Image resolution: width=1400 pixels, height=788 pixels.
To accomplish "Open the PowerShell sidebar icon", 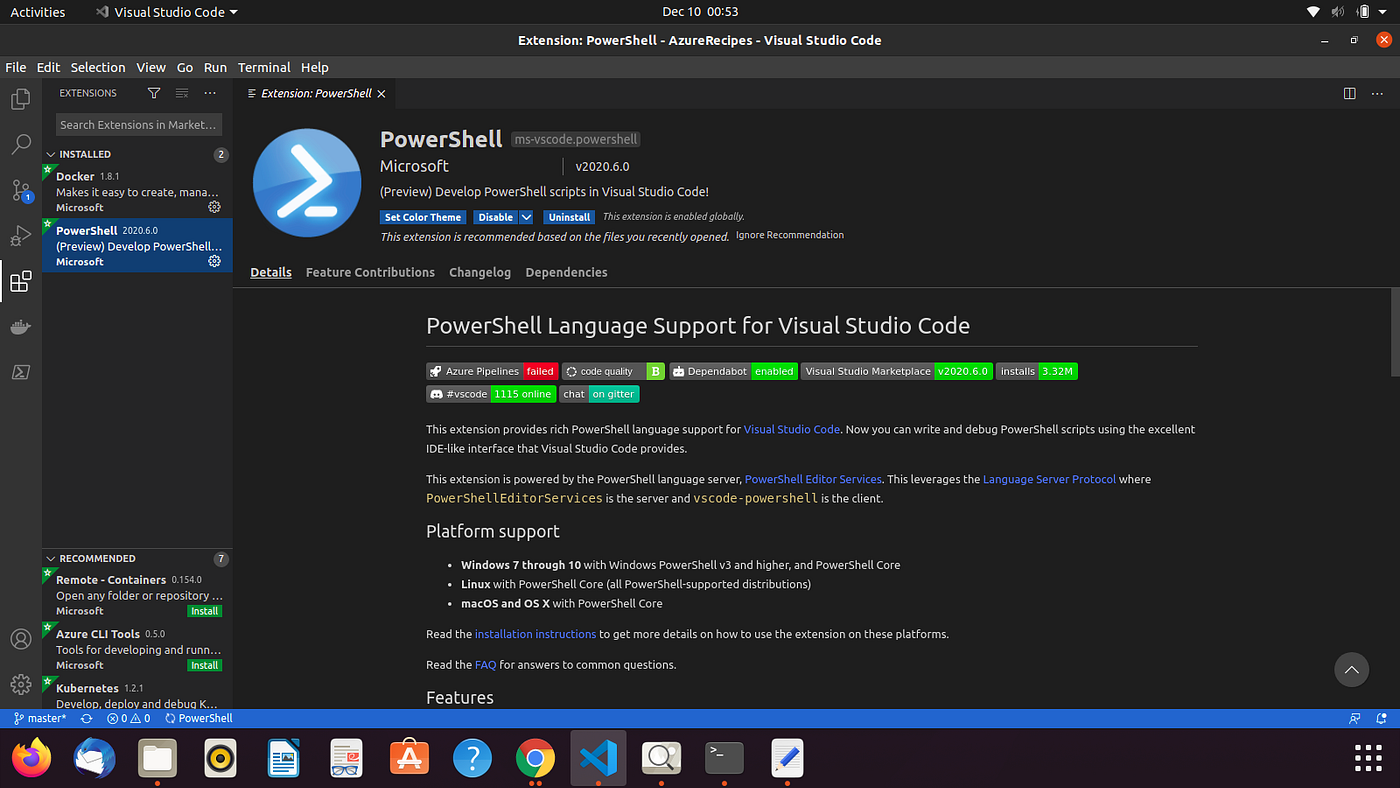I will 20,372.
